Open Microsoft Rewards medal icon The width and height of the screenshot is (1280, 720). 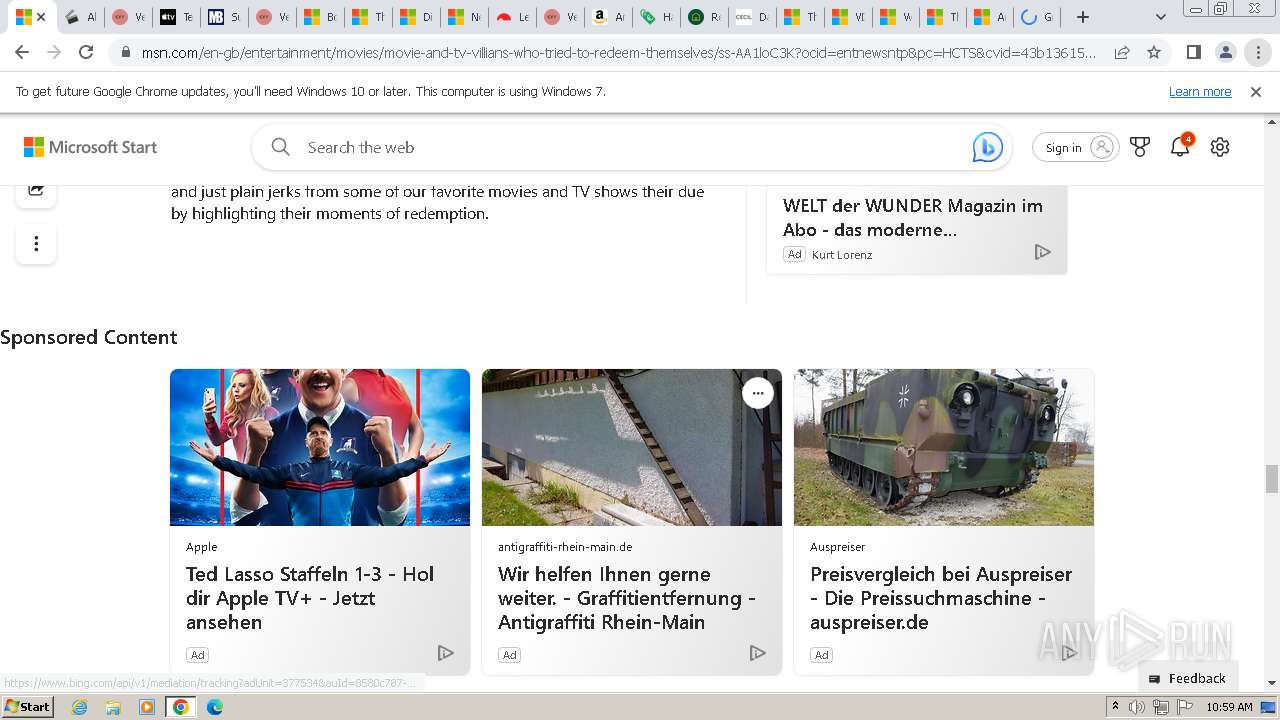coord(1140,147)
